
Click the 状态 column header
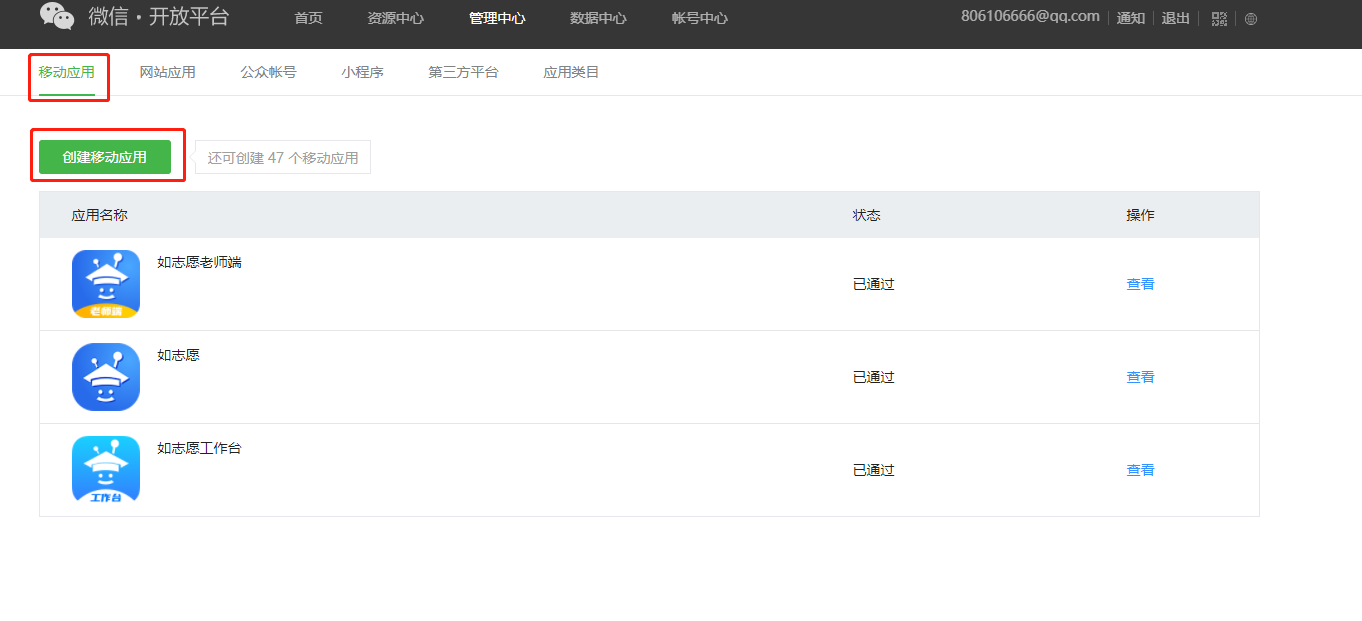point(866,215)
